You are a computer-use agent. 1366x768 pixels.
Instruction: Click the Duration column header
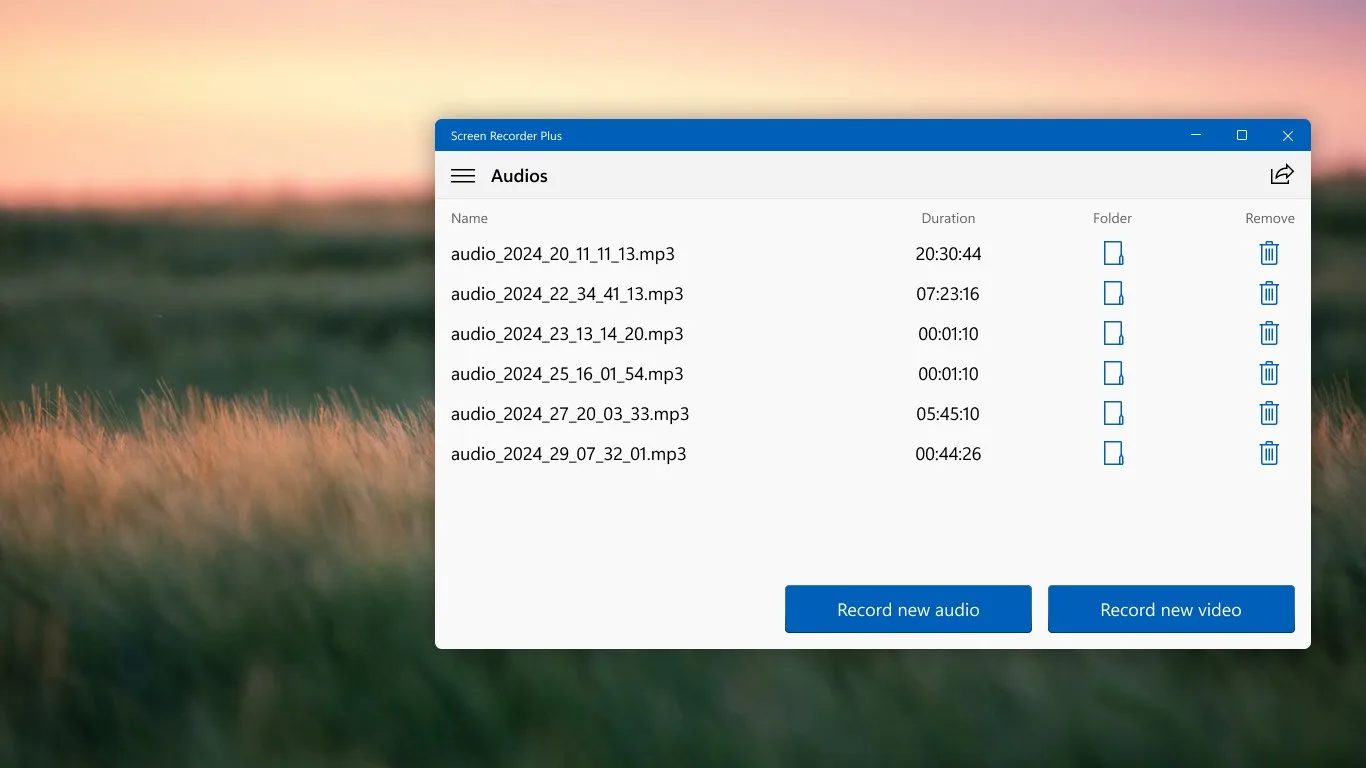(948, 218)
